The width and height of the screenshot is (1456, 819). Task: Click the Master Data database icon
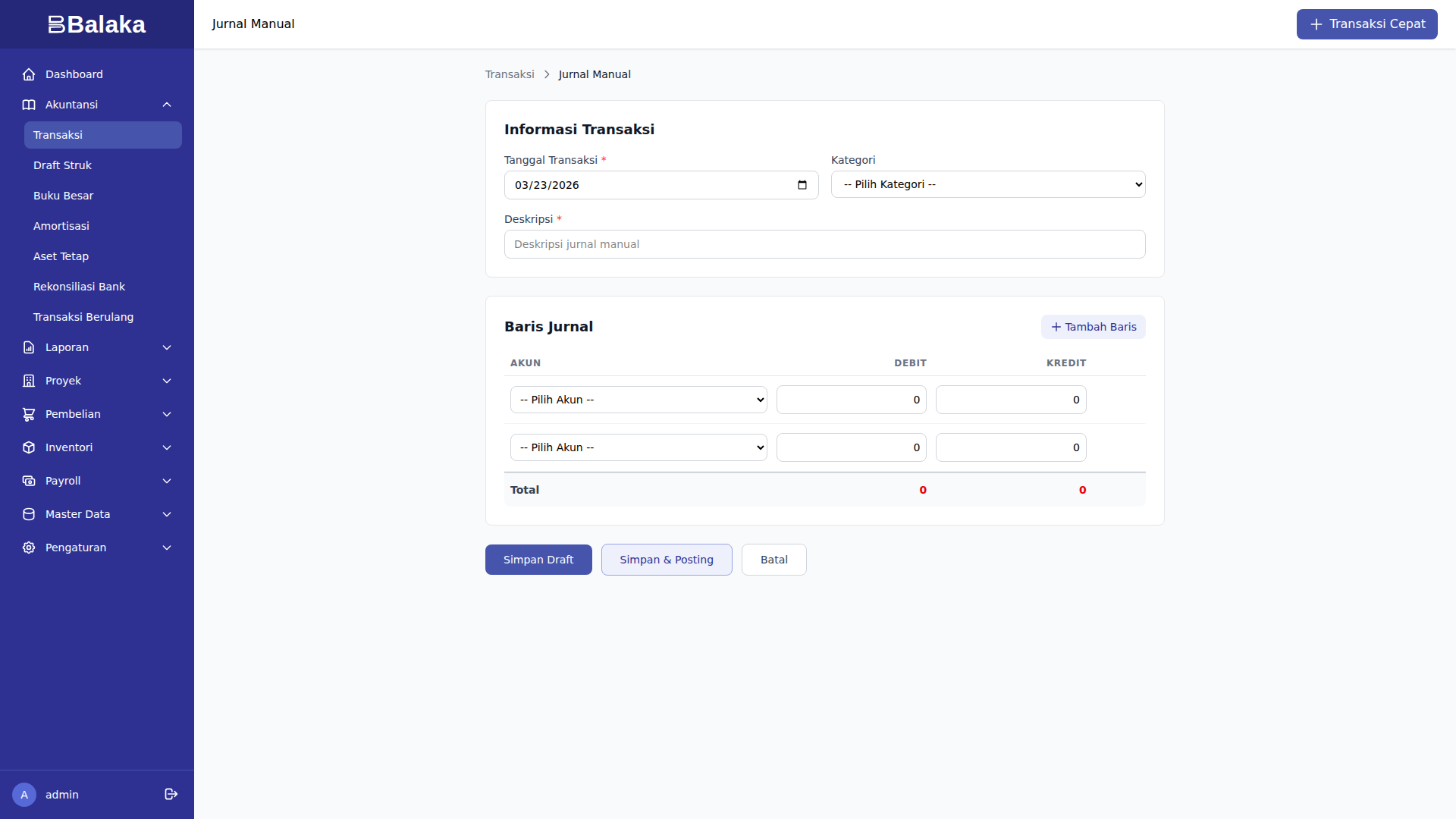coord(29,514)
